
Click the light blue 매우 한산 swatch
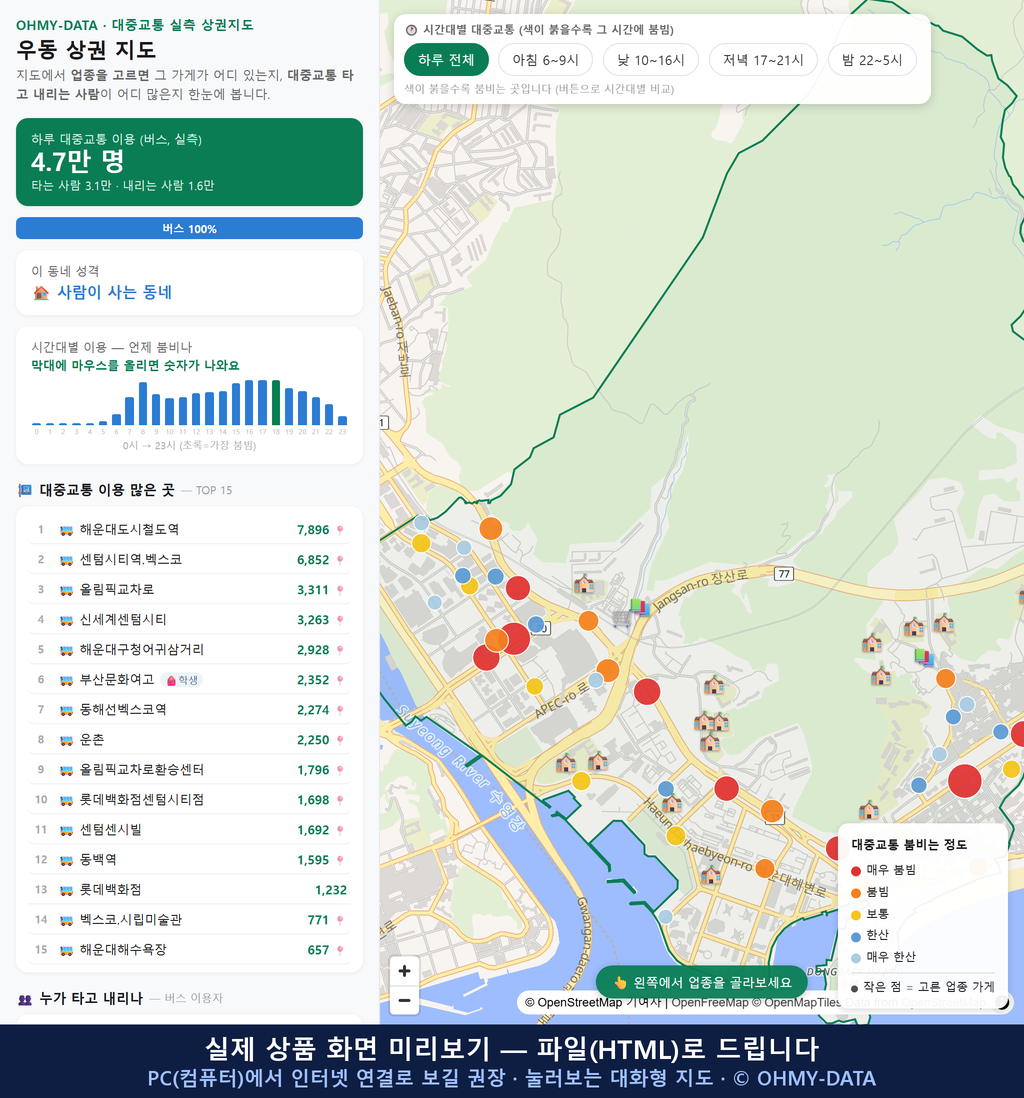855,959
